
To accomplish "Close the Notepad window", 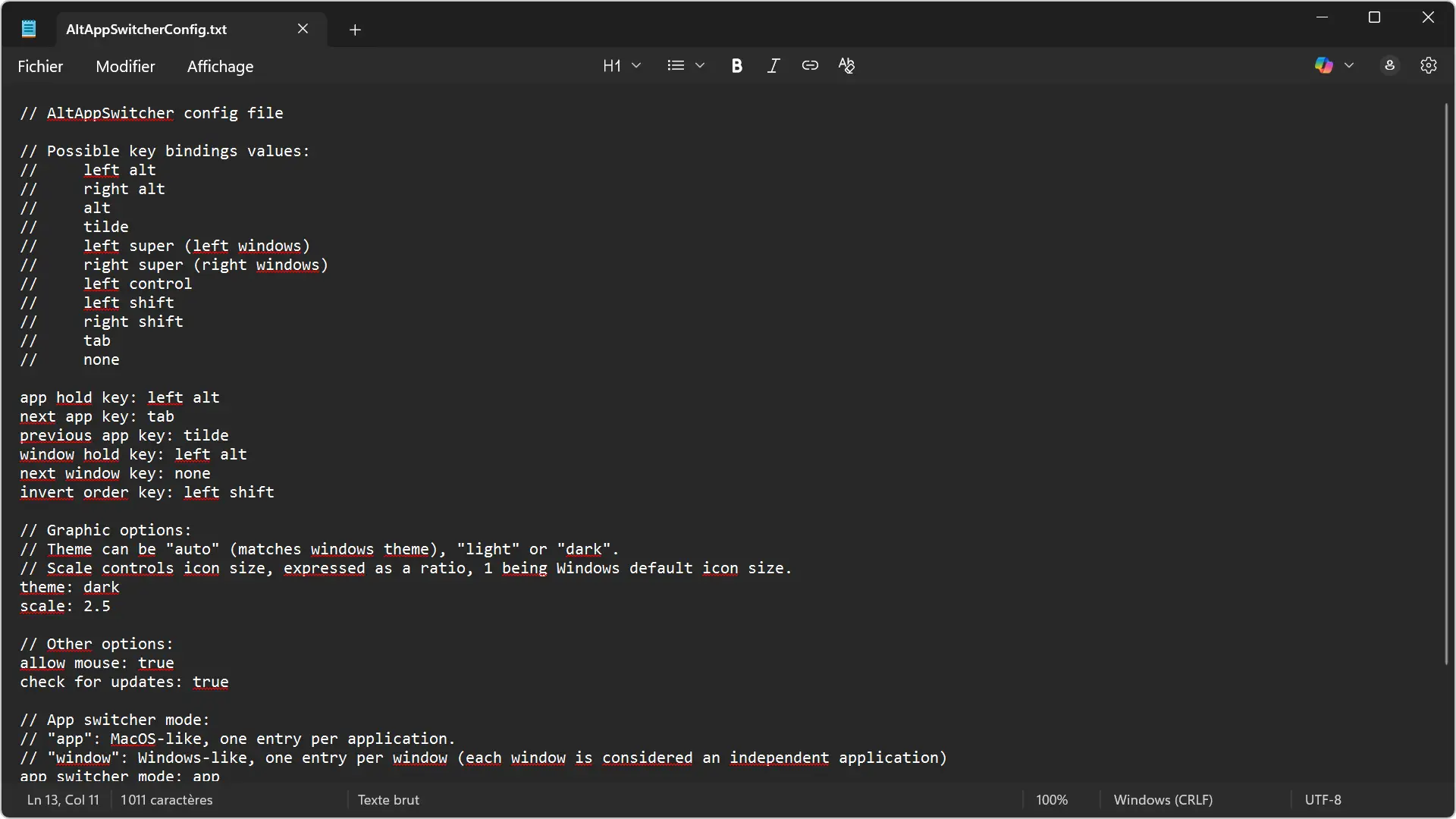I will [1428, 17].
